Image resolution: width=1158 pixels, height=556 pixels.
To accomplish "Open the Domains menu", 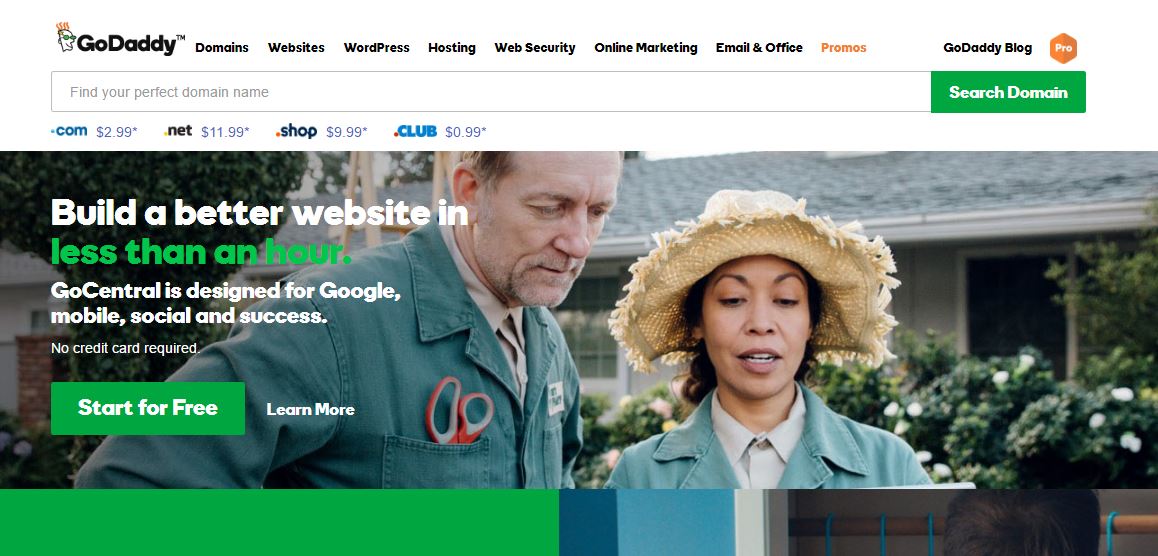I will (222, 47).
